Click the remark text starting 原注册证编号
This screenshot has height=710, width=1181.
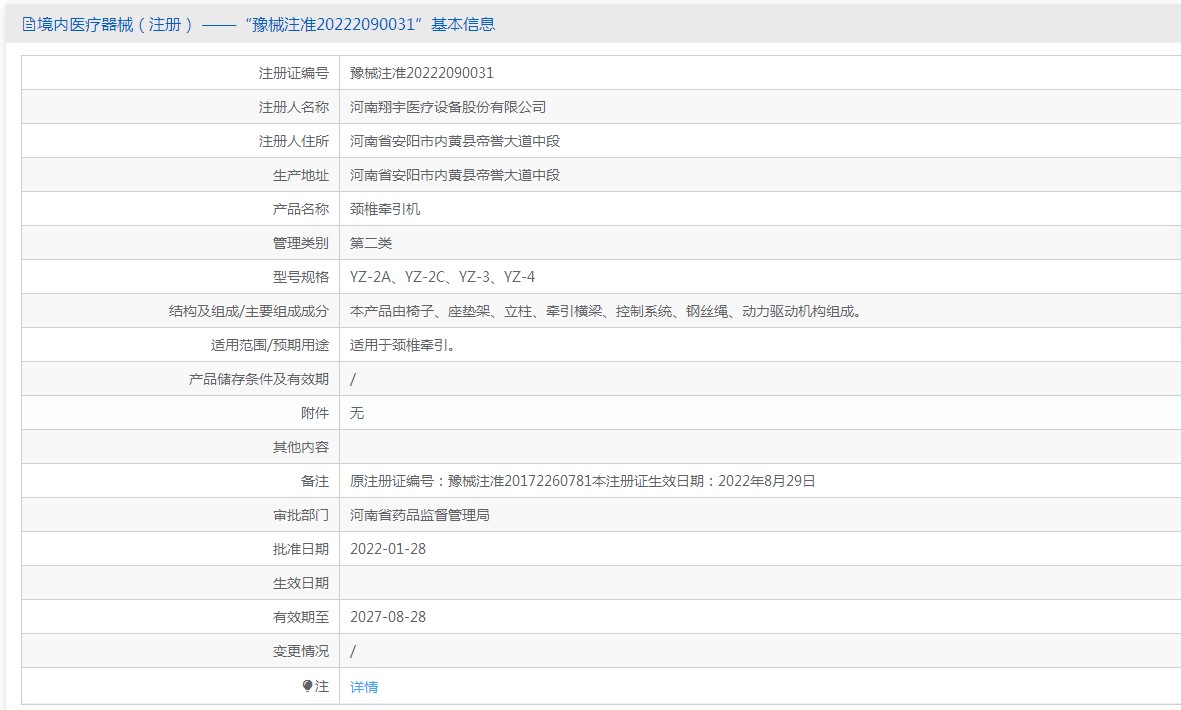click(x=583, y=481)
